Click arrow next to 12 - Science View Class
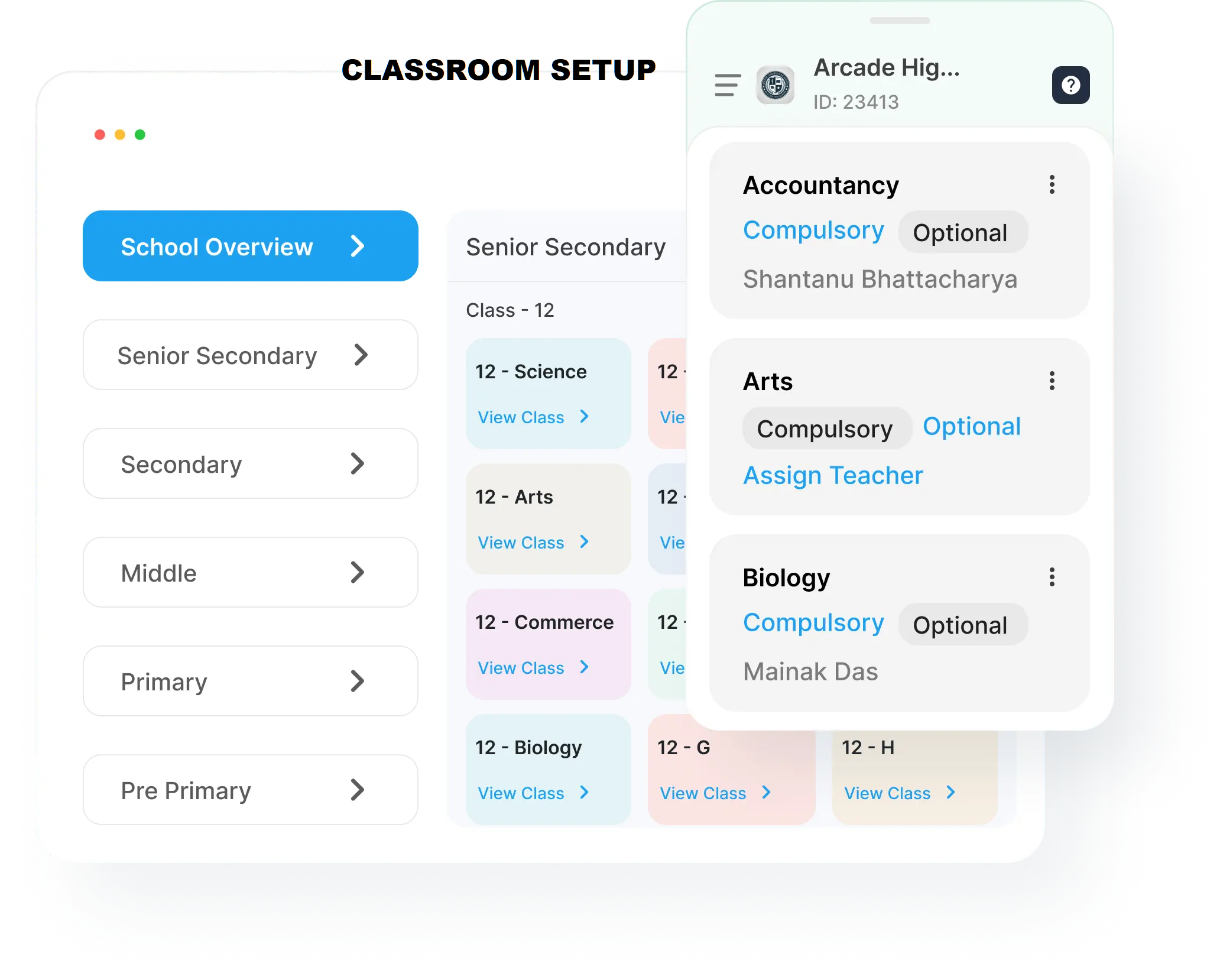Screen dimensions: 1220x980 [585, 417]
